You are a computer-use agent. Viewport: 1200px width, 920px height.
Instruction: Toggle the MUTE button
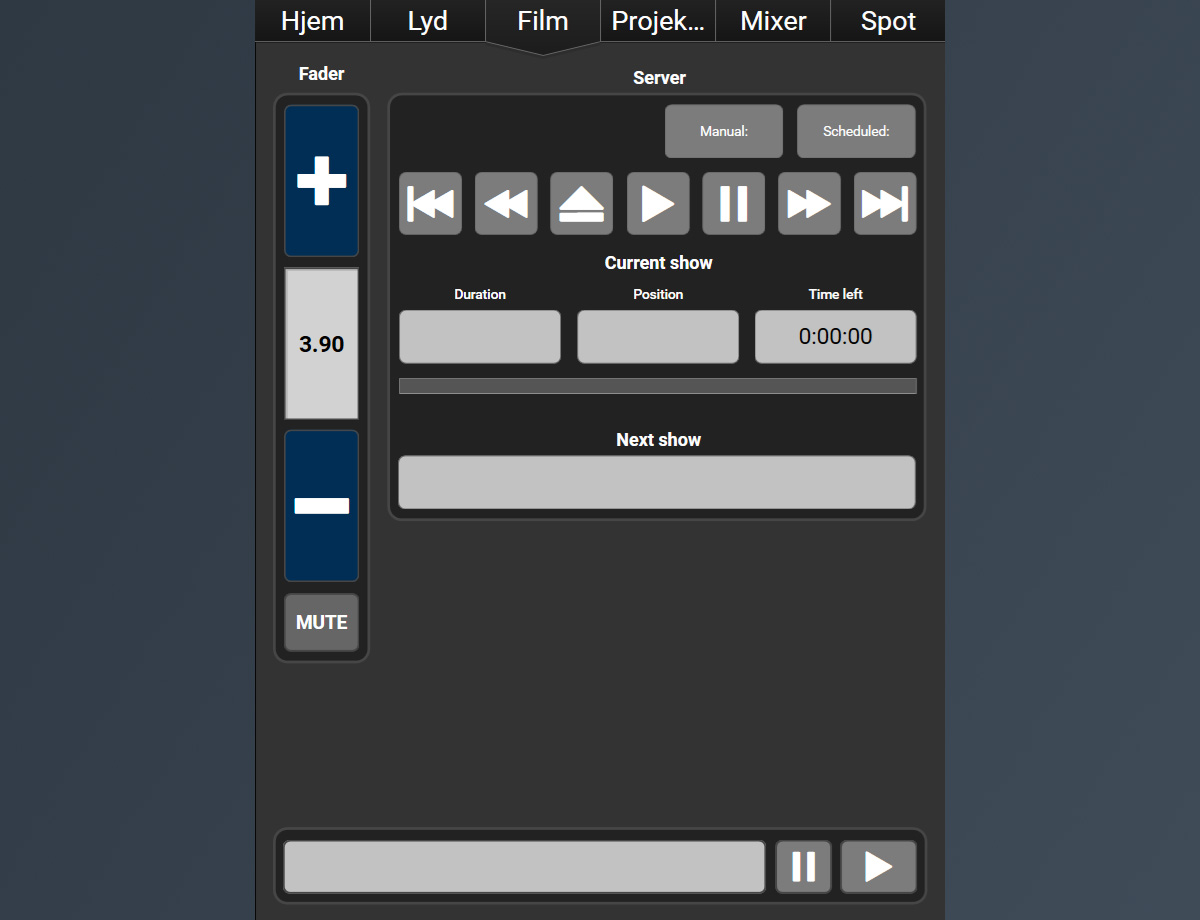(321, 622)
